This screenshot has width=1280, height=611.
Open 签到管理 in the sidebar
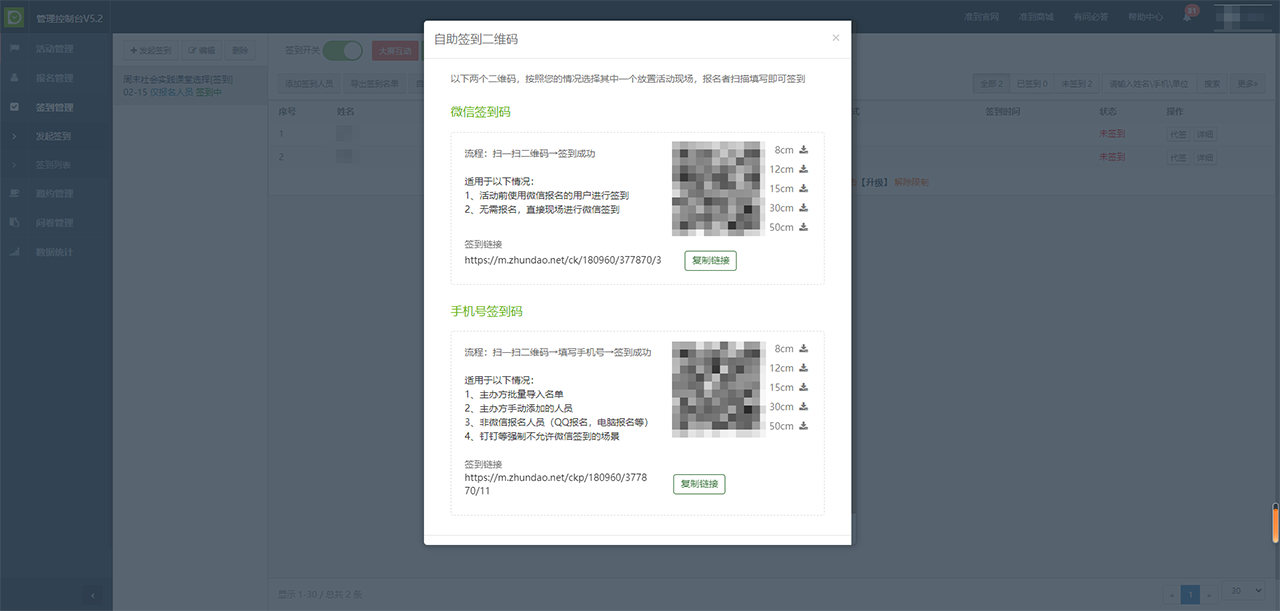54,107
